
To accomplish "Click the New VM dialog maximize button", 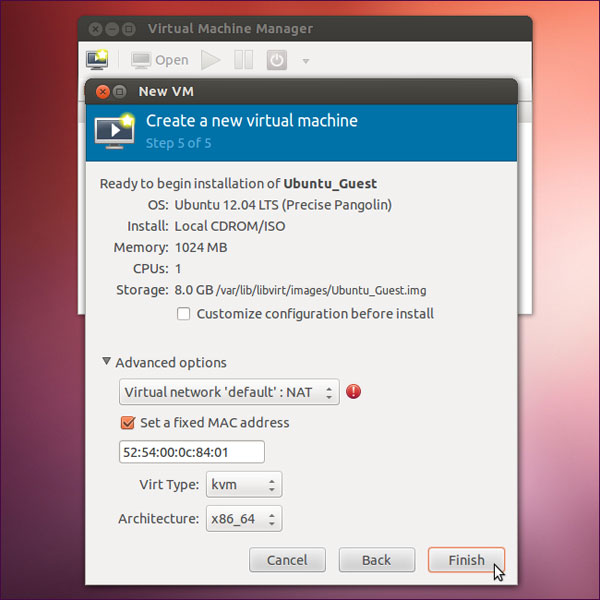I will 120,92.
